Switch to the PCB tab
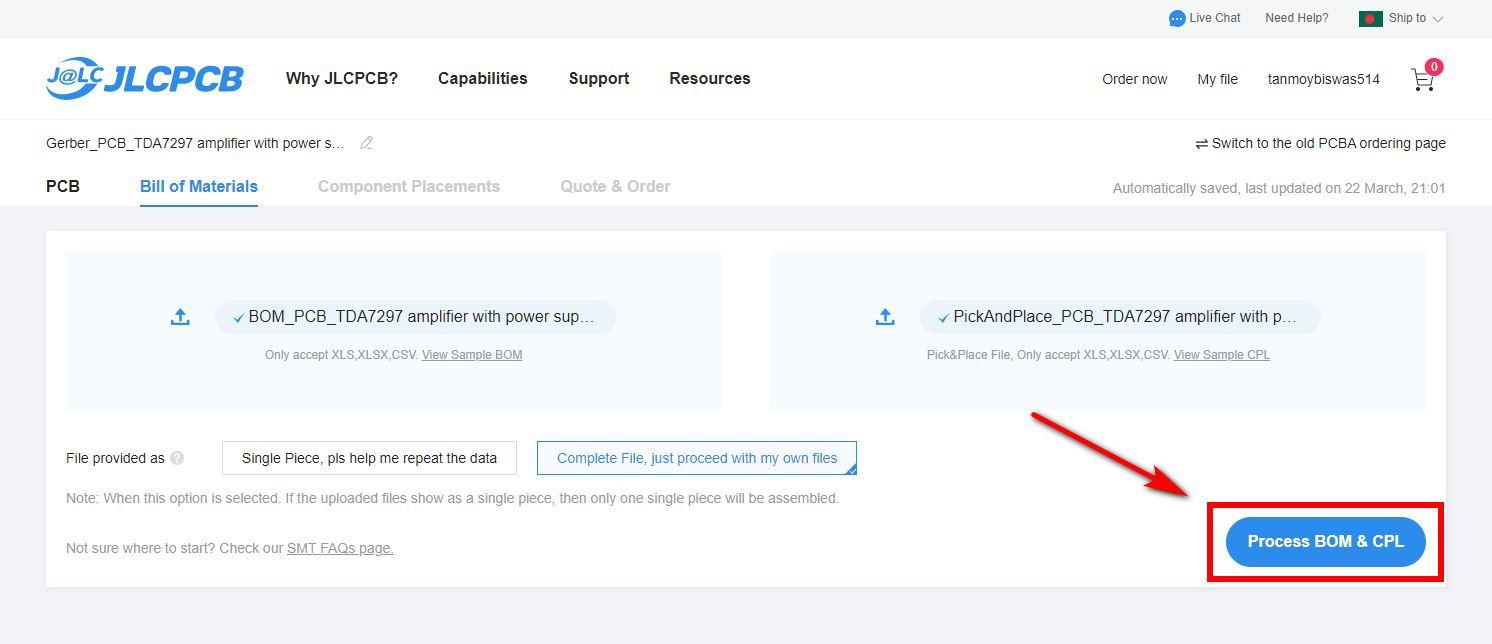The width and height of the screenshot is (1492, 644). click(x=63, y=186)
